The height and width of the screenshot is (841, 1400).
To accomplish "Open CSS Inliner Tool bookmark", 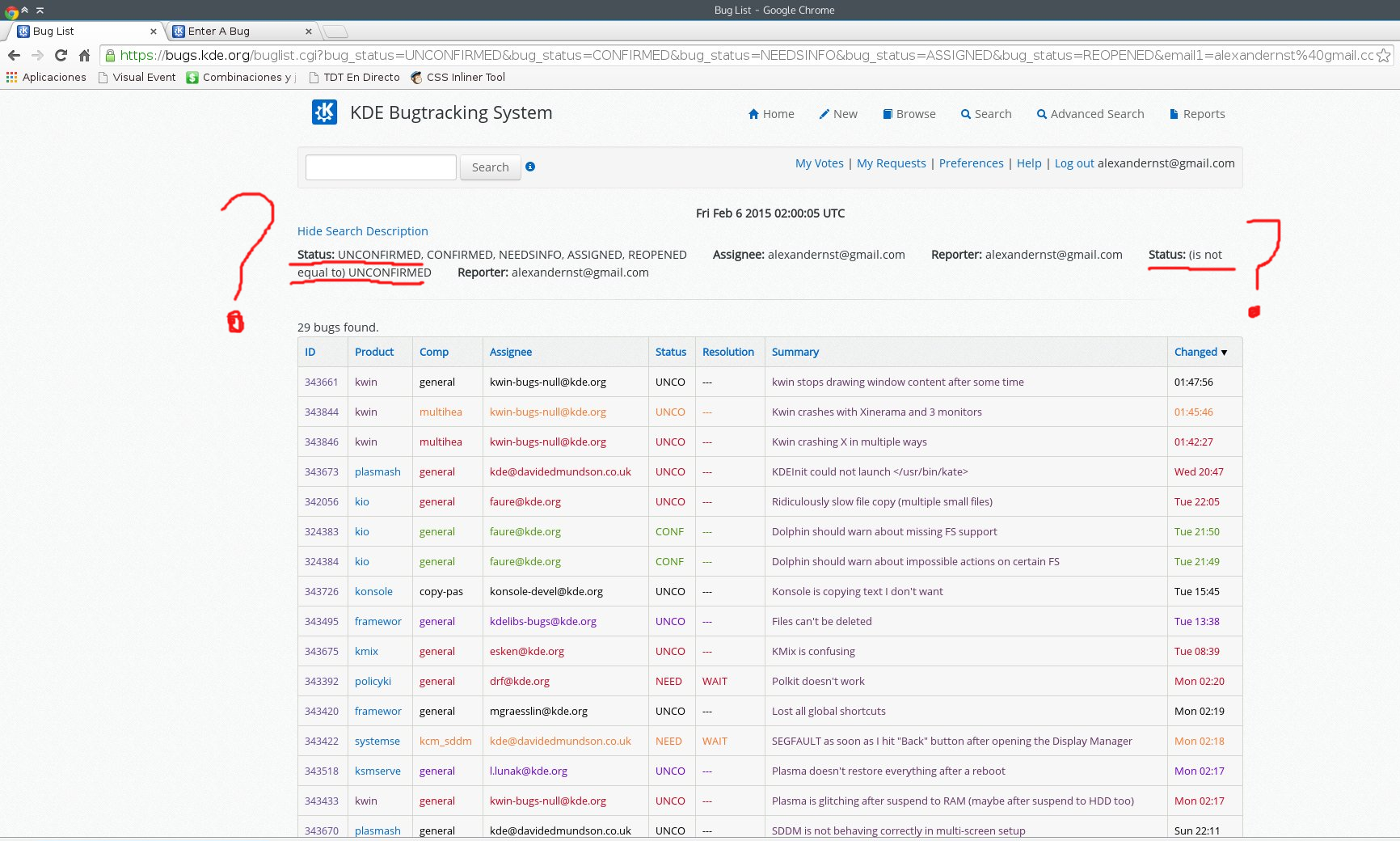I will (458, 77).
